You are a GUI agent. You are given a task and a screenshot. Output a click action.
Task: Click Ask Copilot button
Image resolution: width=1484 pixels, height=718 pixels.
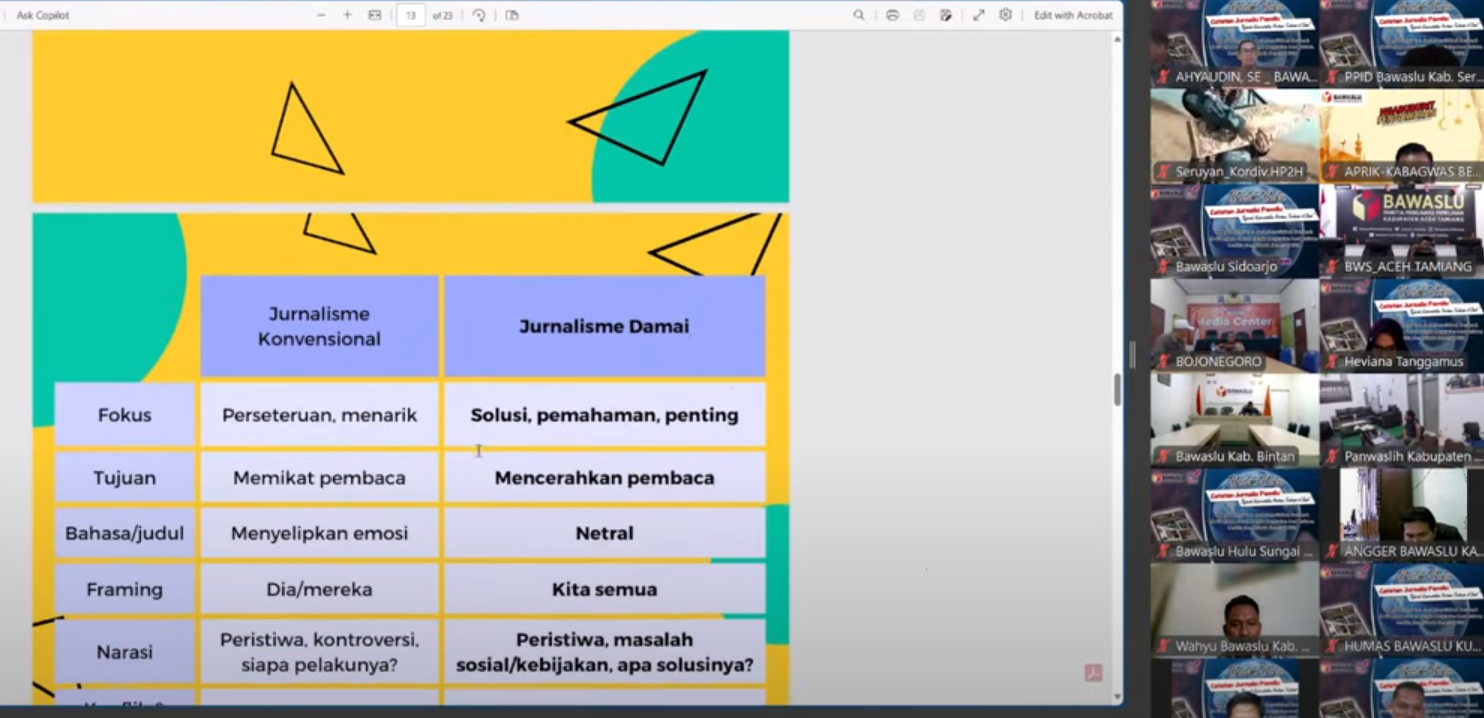click(43, 15)
